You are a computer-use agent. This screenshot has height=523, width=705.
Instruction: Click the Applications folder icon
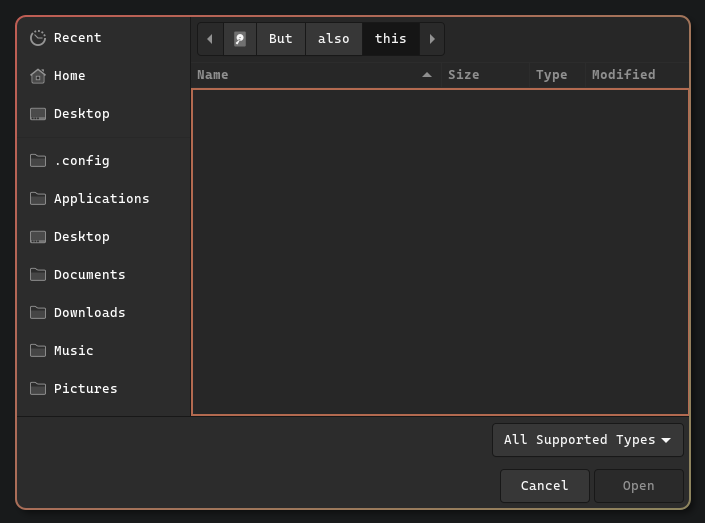click(x=38, y=199)
